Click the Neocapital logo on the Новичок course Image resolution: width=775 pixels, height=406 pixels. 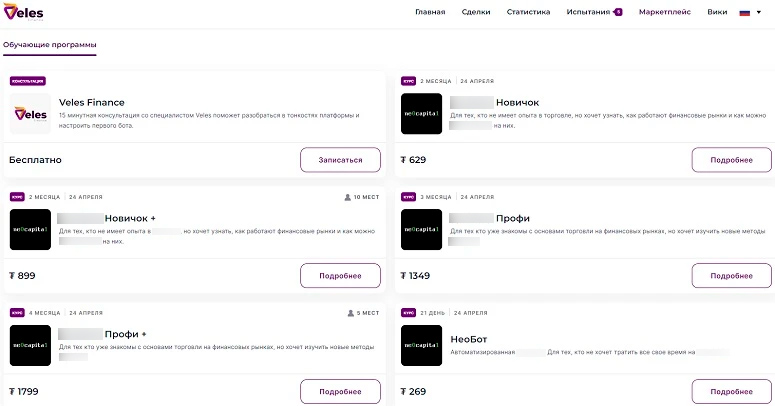pos(421,114)
